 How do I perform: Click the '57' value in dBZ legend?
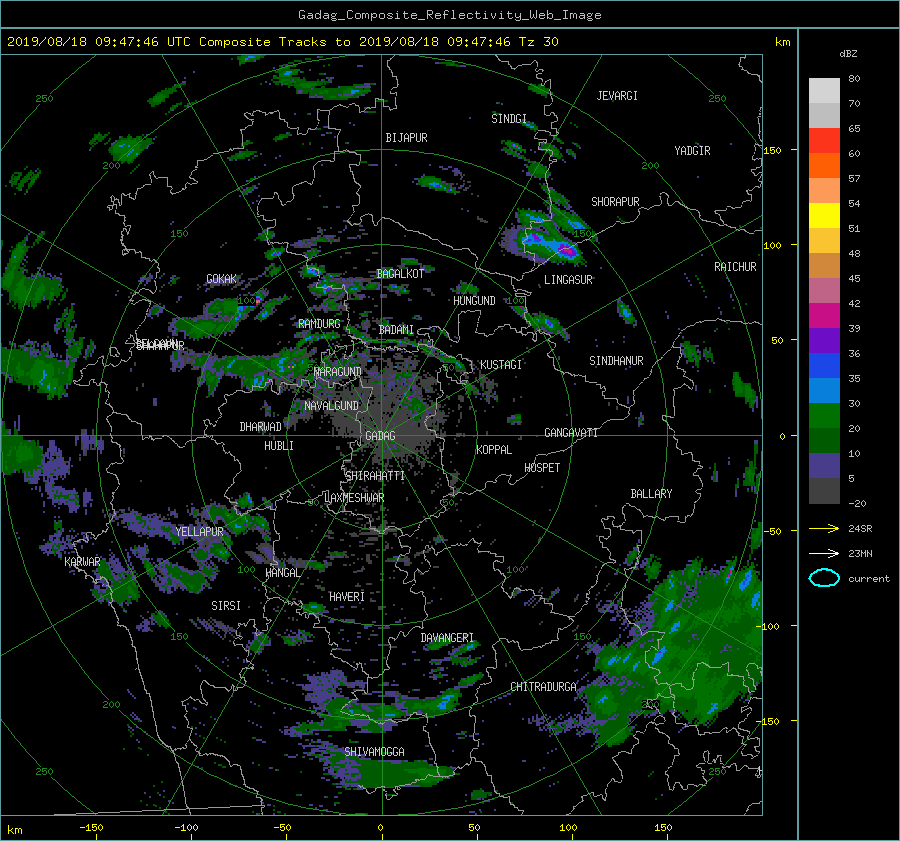pyautogui.click(x=854, y=179)
